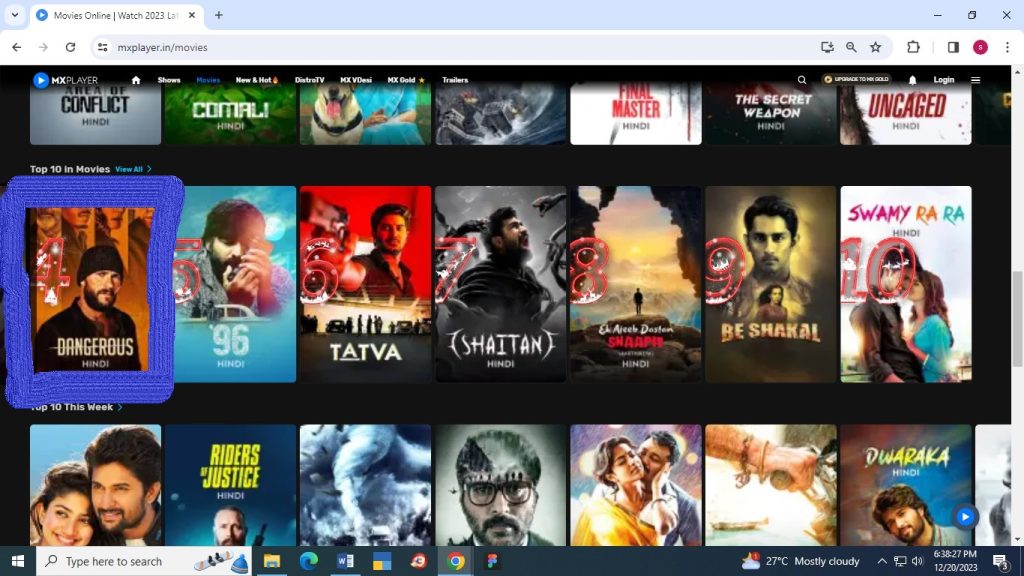Select the Movies menu item
This screenshot has width=1024, height=576.
(208, 80)
